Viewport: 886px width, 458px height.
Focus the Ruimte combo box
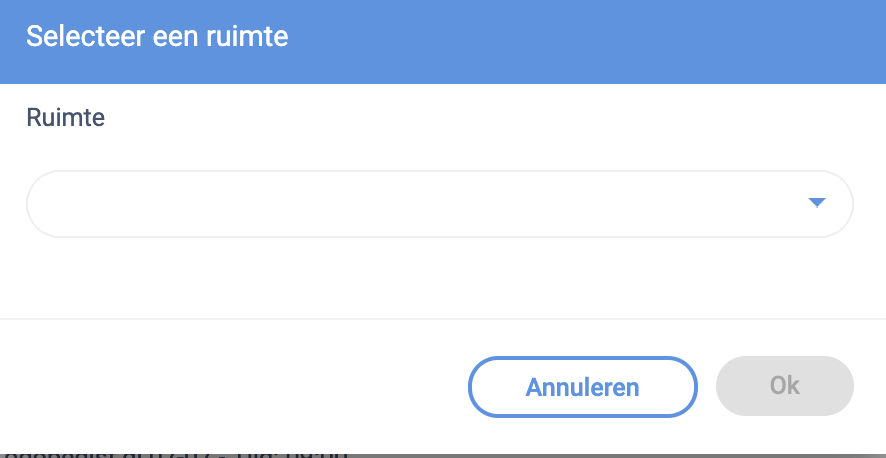[440, 204]
